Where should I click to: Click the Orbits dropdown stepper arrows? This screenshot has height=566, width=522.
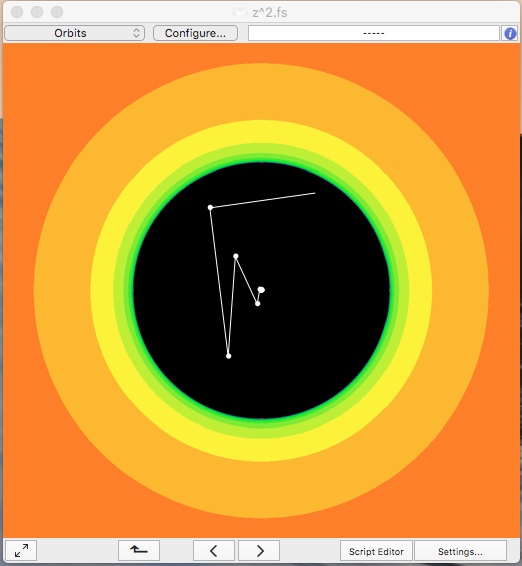coord(136,33)
